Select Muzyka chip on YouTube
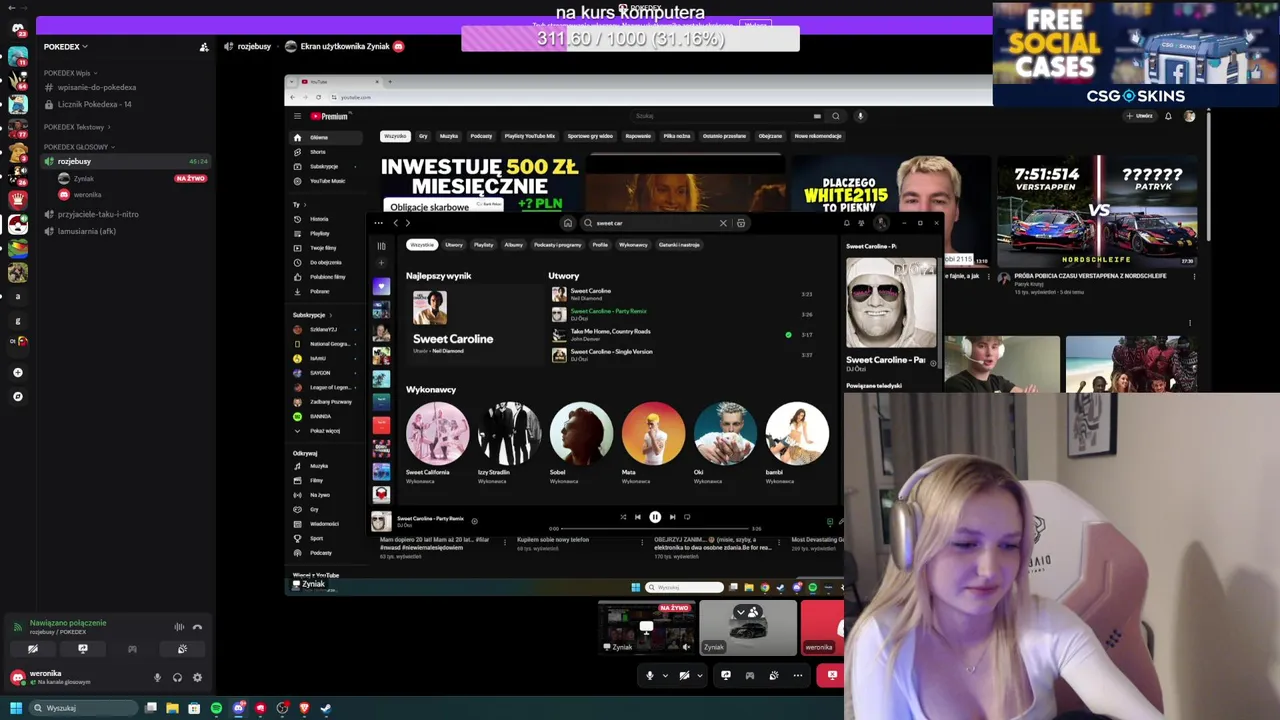This screenshot has height=720, width=1280. (449, 136)
